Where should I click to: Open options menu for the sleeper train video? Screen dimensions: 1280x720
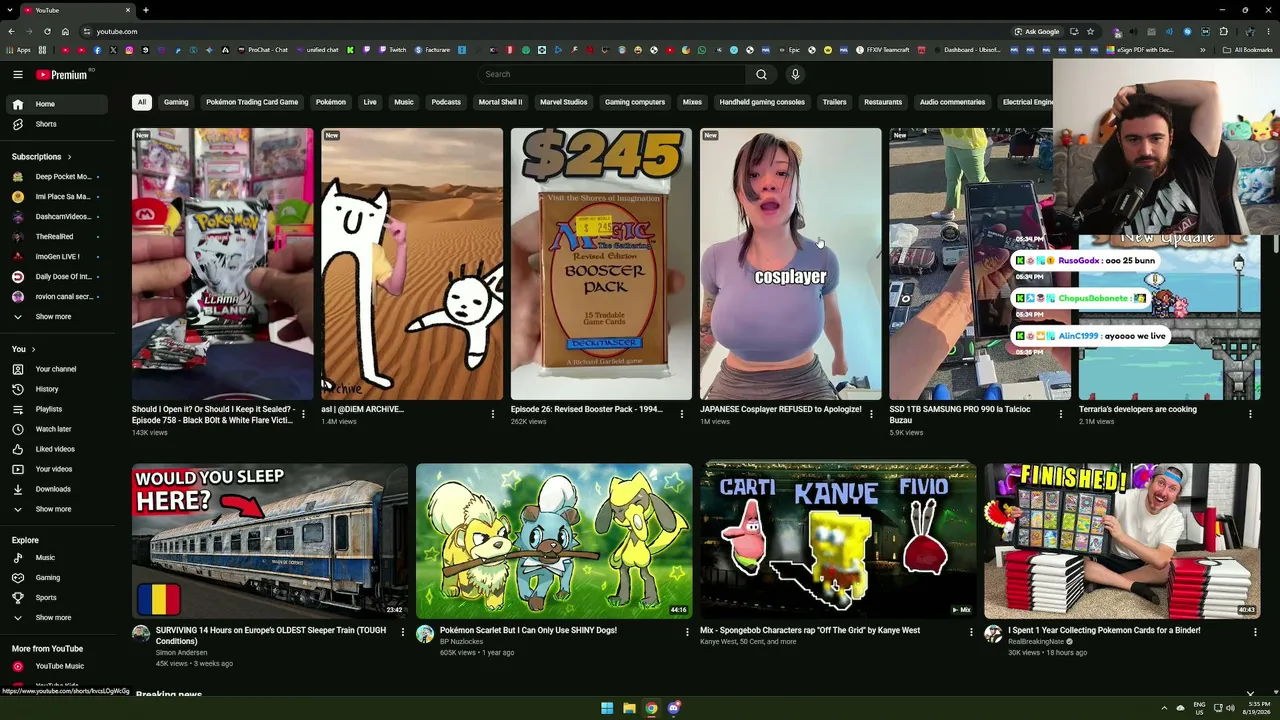coord(403,632)
